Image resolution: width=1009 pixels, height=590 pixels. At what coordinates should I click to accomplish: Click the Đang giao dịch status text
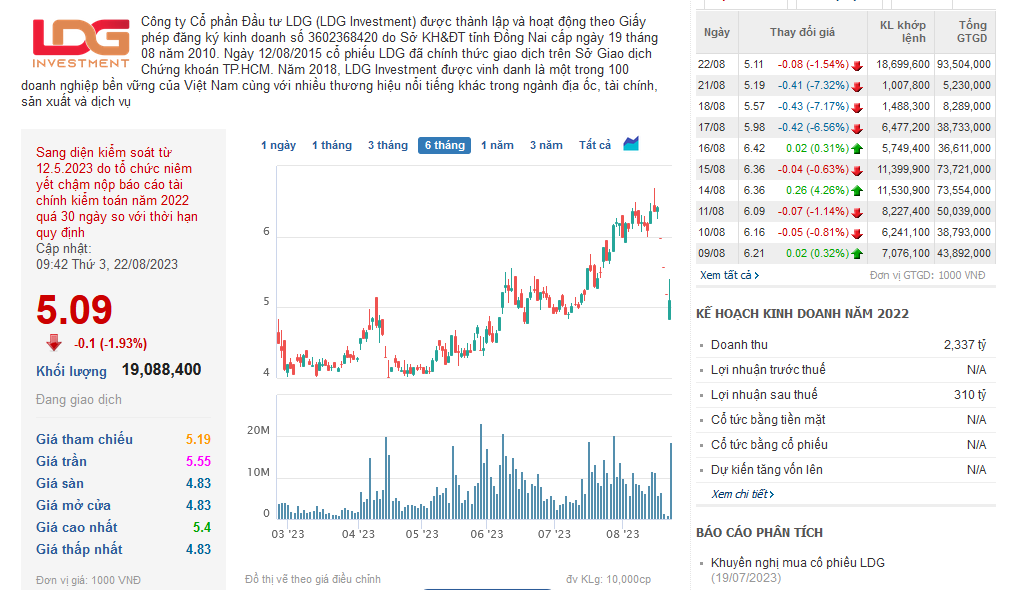point(79,400)
